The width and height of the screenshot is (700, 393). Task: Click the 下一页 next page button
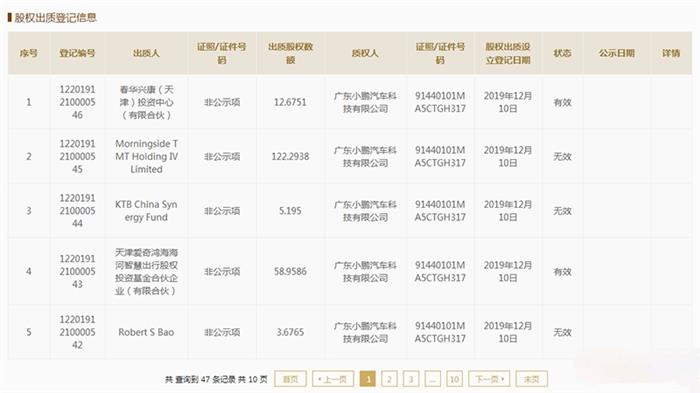[489, 379]
